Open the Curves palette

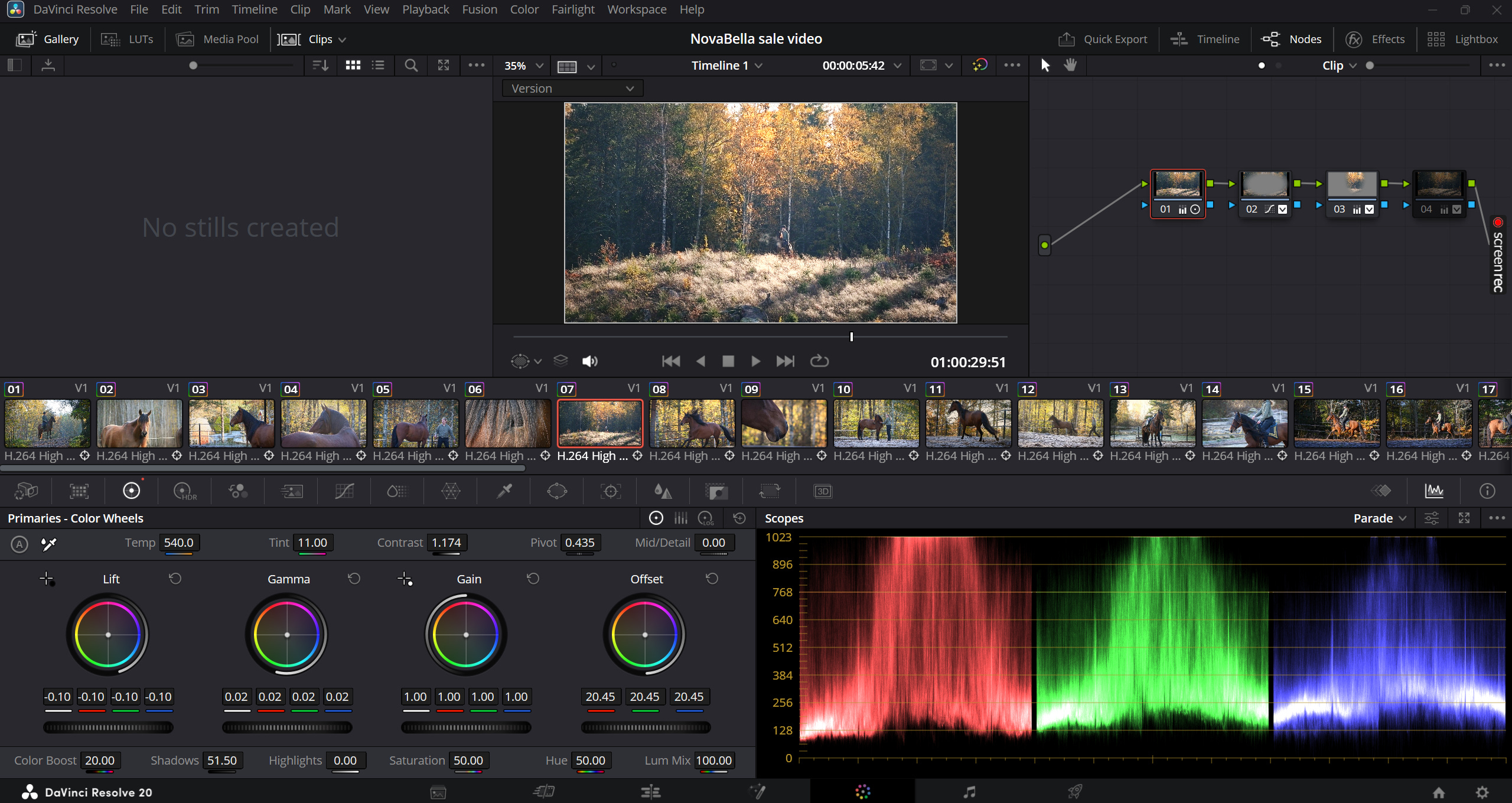tap(344, 491)
